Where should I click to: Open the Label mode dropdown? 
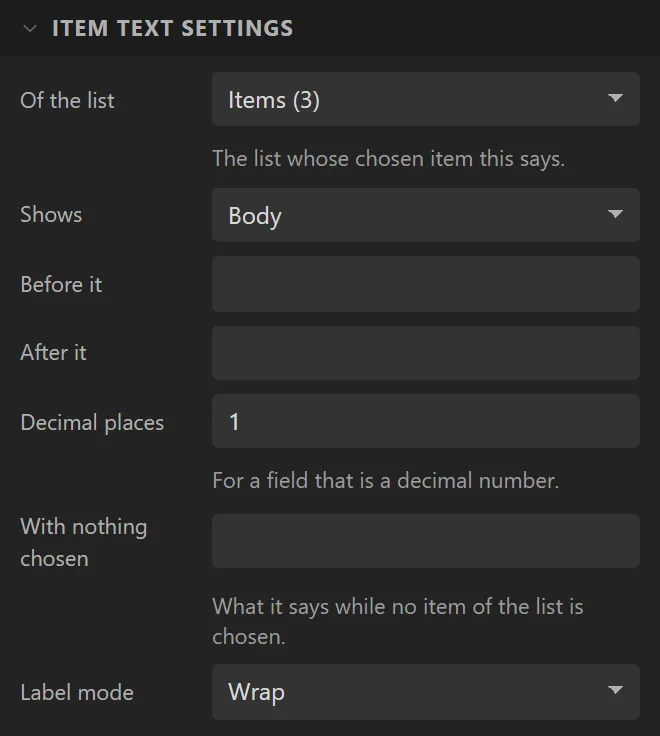pos(426,692)
